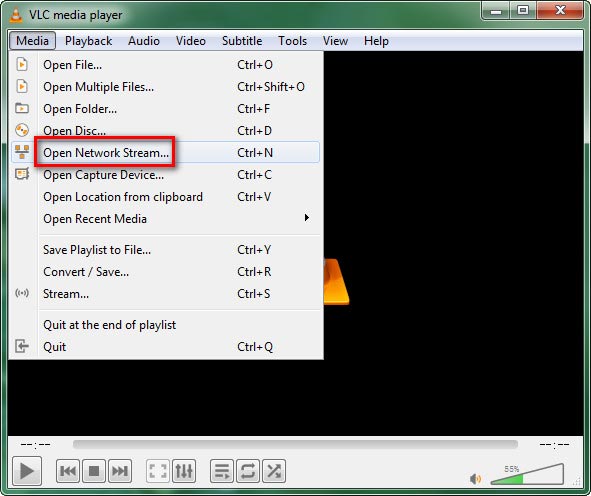Select Open Location from clipboard
Viewport: 591px width, 496px height.
pos(166,197)
